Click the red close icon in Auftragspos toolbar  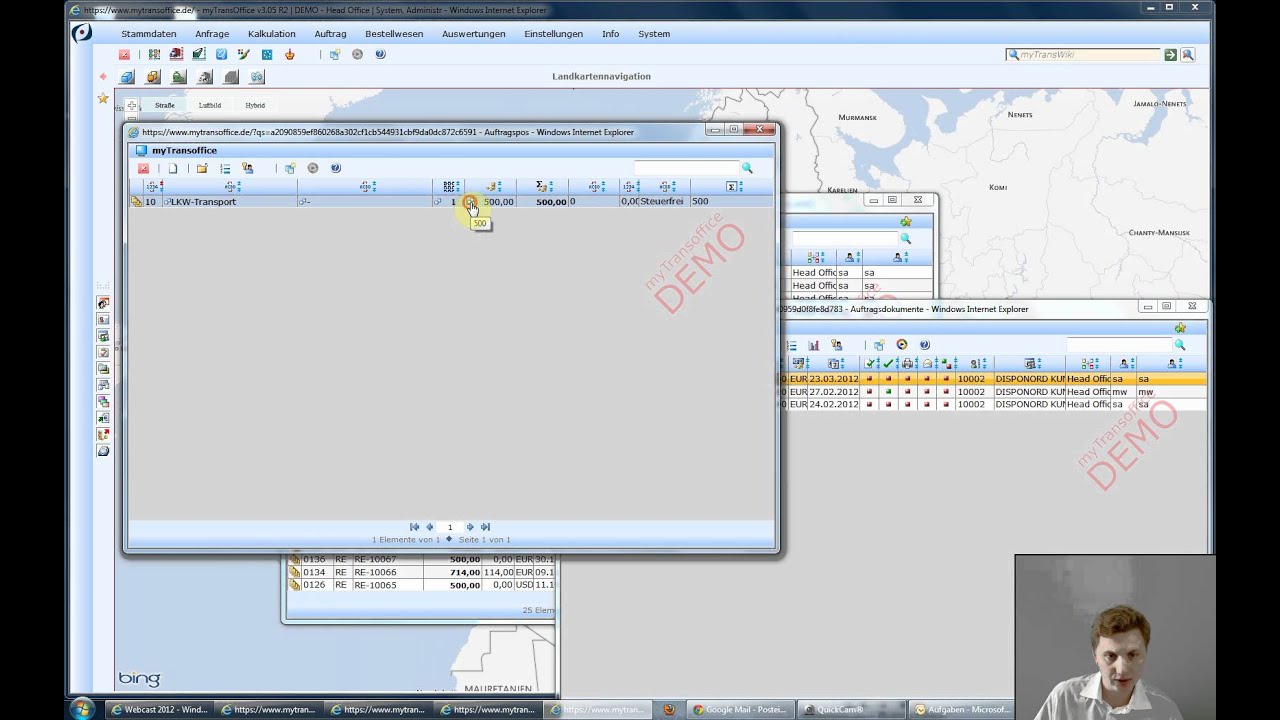(143, 168)
